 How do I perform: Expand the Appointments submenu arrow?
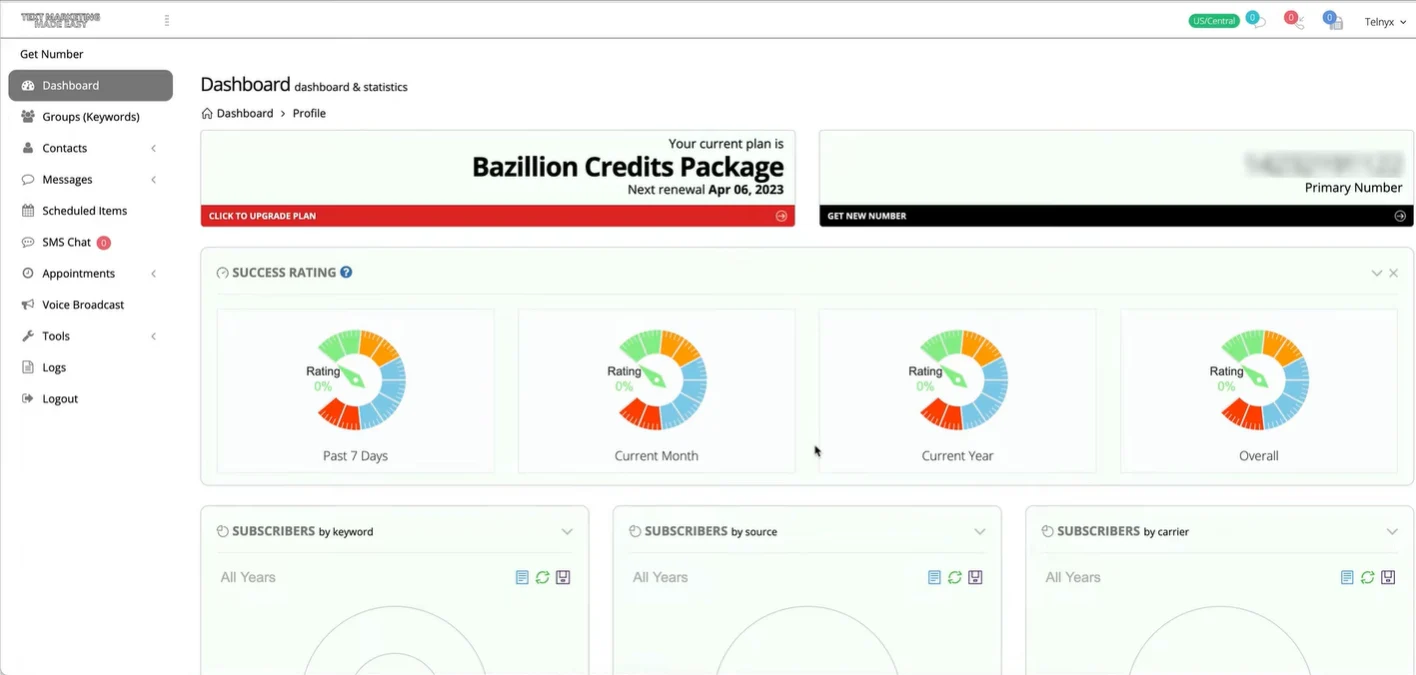pyautogui.click(x=153, y=274)
